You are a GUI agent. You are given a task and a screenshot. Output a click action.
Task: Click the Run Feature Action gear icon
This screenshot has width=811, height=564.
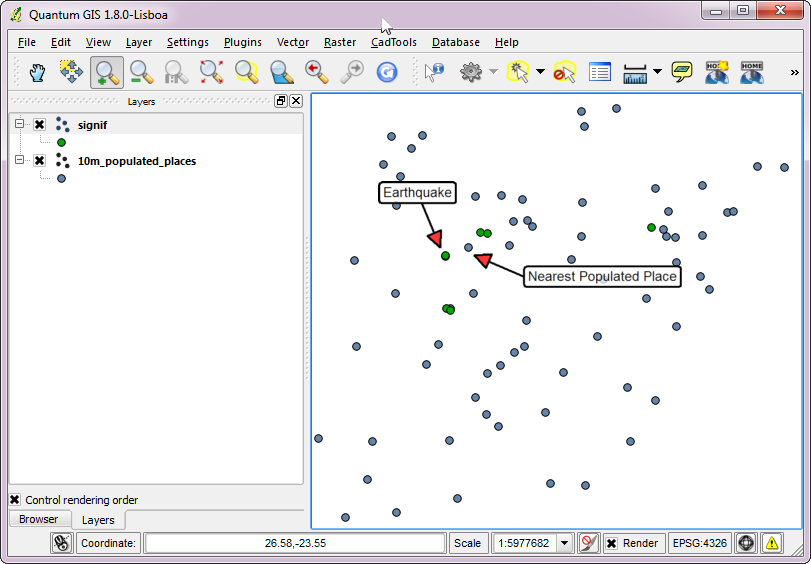(x=471, y=72)
